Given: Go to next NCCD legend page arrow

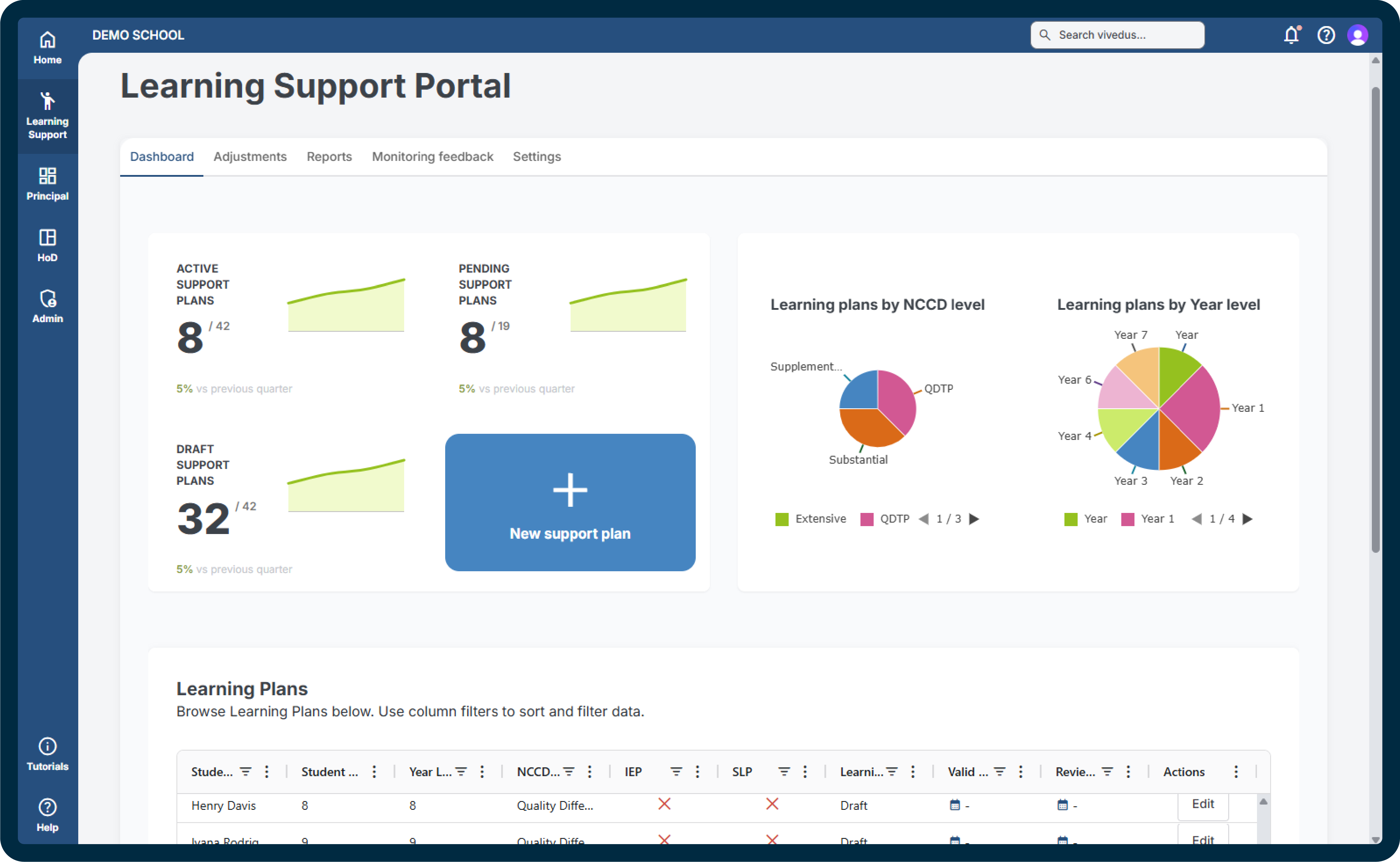Looking at the screenshot, I should pyautogui.click(x=974, y=519).
